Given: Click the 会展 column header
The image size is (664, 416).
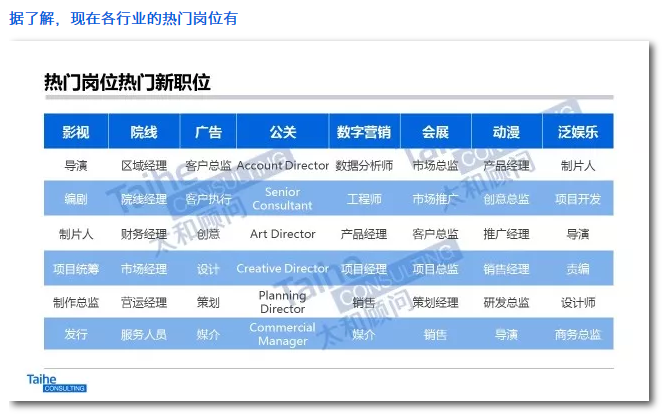Looking at the screenshot, I should tap(435, 132).
